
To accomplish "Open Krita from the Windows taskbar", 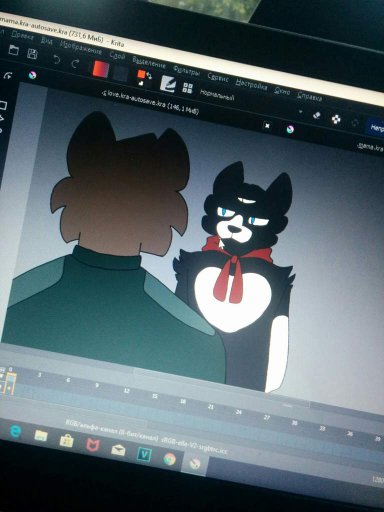I will tap(195, 463).
